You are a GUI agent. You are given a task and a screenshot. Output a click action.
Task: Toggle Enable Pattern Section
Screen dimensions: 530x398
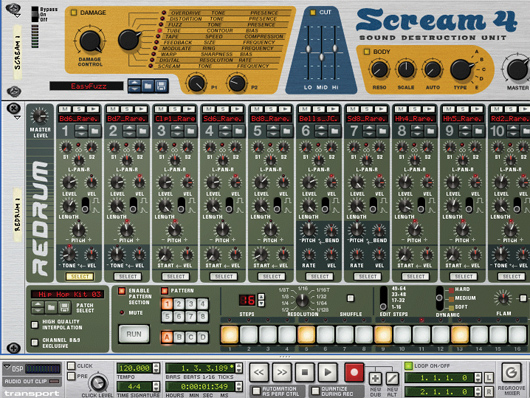click(x=122, y=291)
